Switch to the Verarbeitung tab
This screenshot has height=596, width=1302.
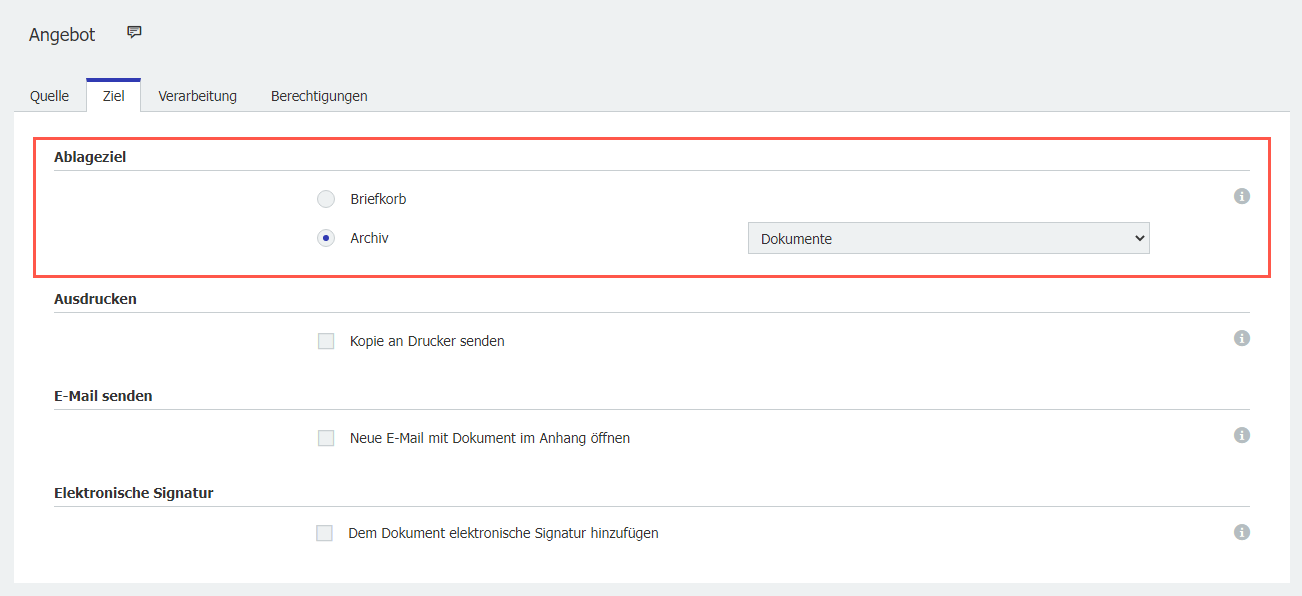tap(197, 95)
